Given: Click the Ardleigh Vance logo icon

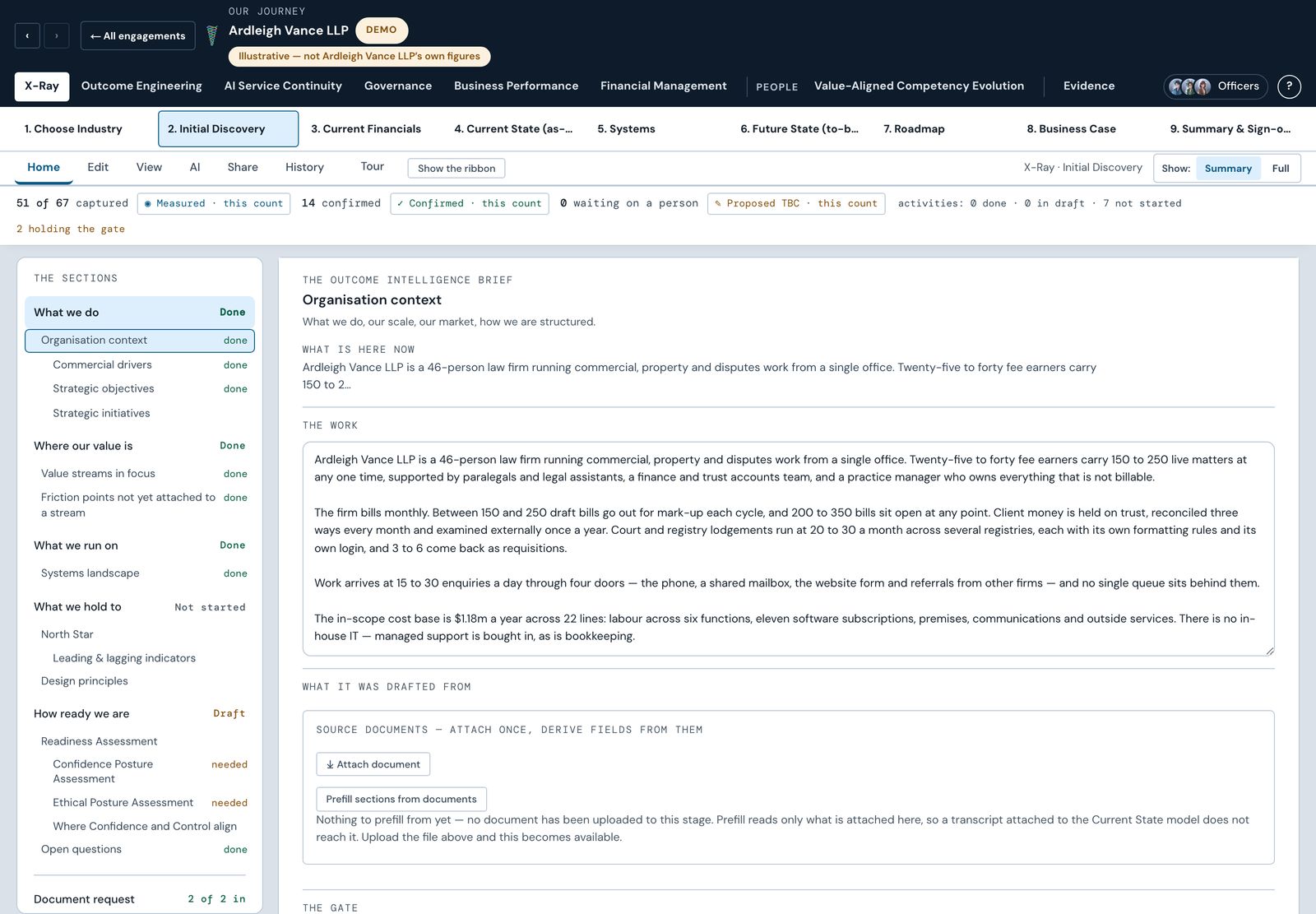Looking at the screenshot, I should (212, 35).
